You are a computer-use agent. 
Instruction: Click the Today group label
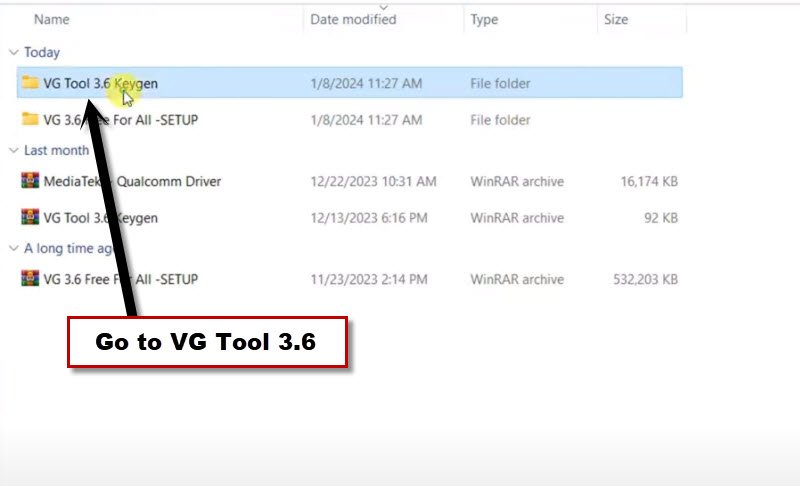click(42, 52)
